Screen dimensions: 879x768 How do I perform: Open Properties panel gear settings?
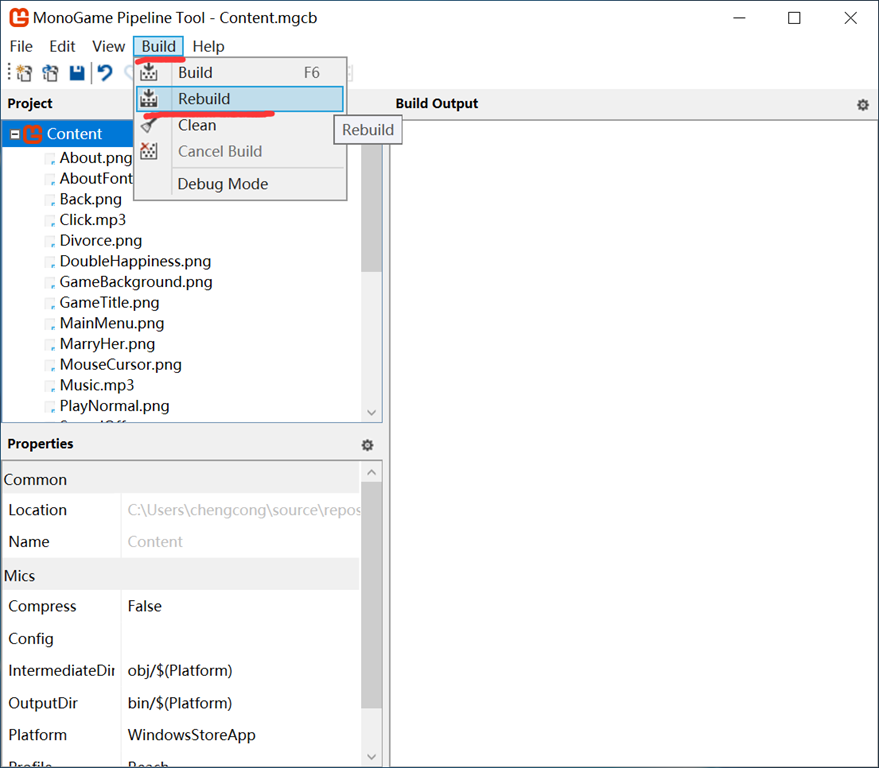tap(367, 445)
